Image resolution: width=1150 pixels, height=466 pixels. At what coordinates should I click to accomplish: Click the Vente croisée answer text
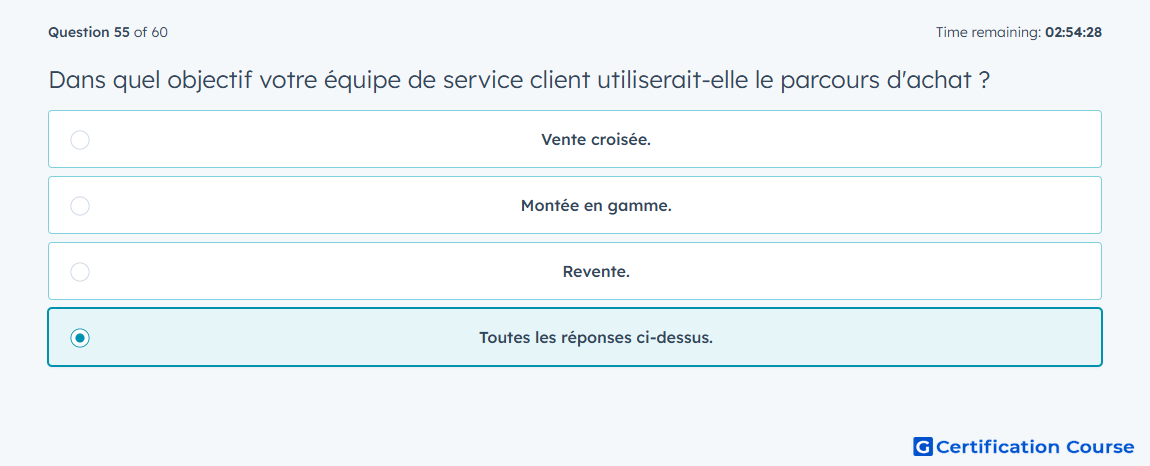596,139
